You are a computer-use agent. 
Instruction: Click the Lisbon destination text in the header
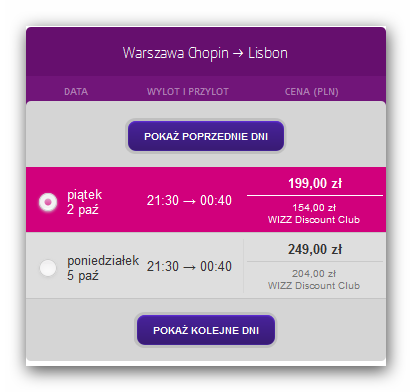[268, 53]
